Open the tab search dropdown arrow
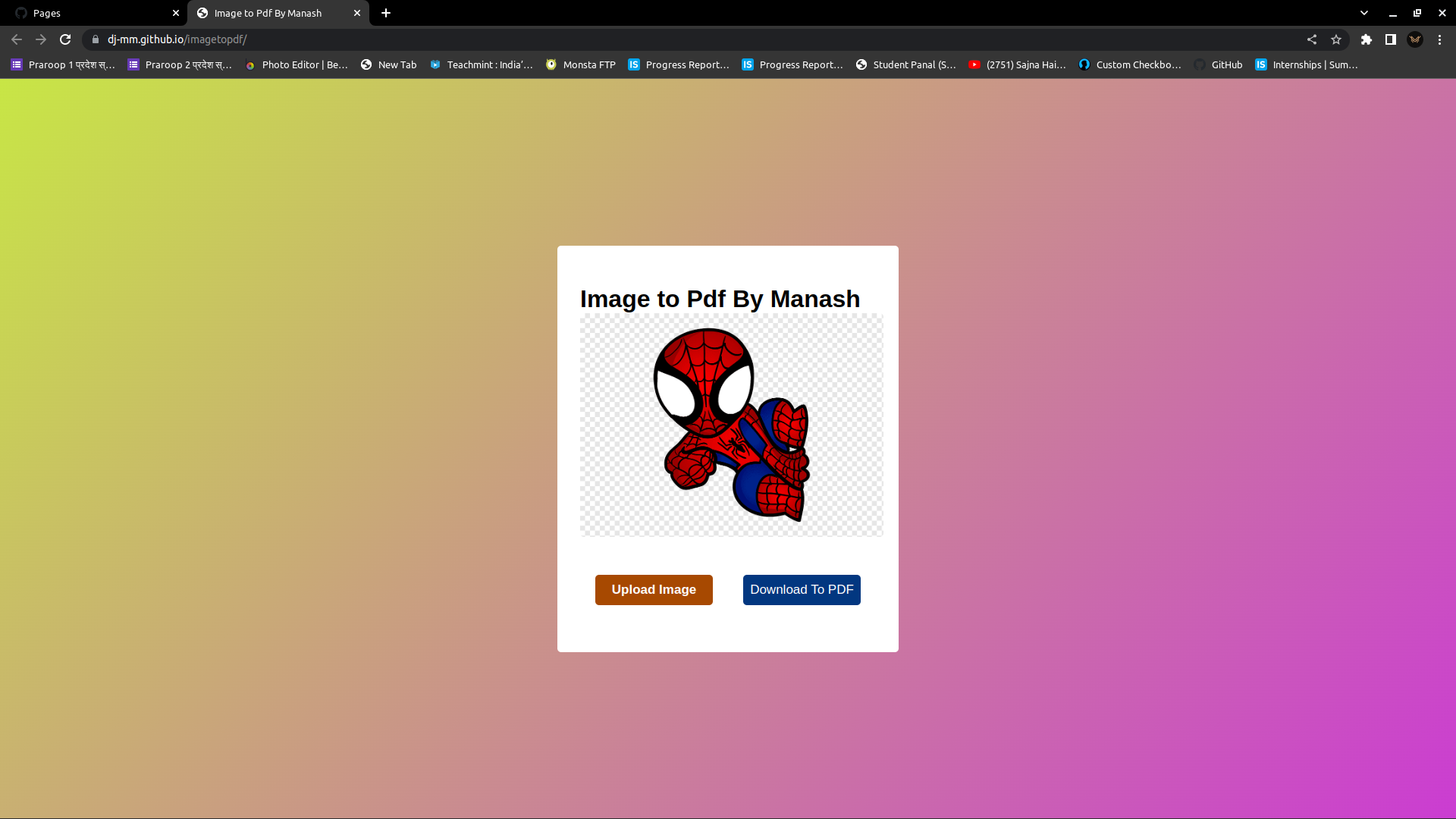1456x819 pixels. [x=1363, y=13]
